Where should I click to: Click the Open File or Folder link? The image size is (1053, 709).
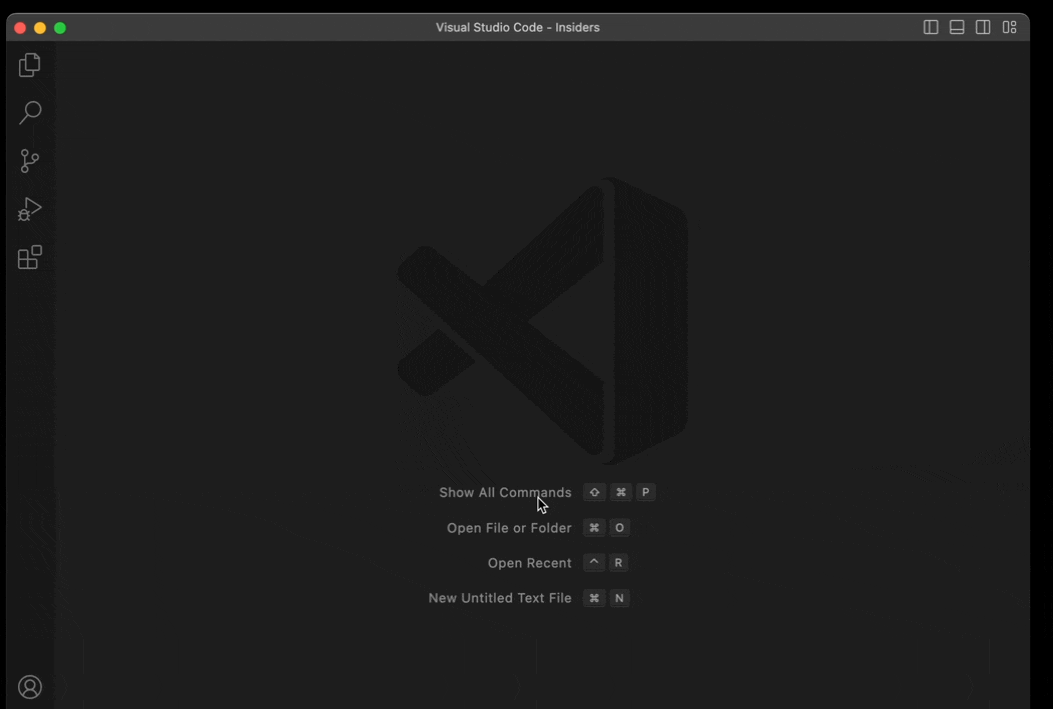tap(509, 527)
